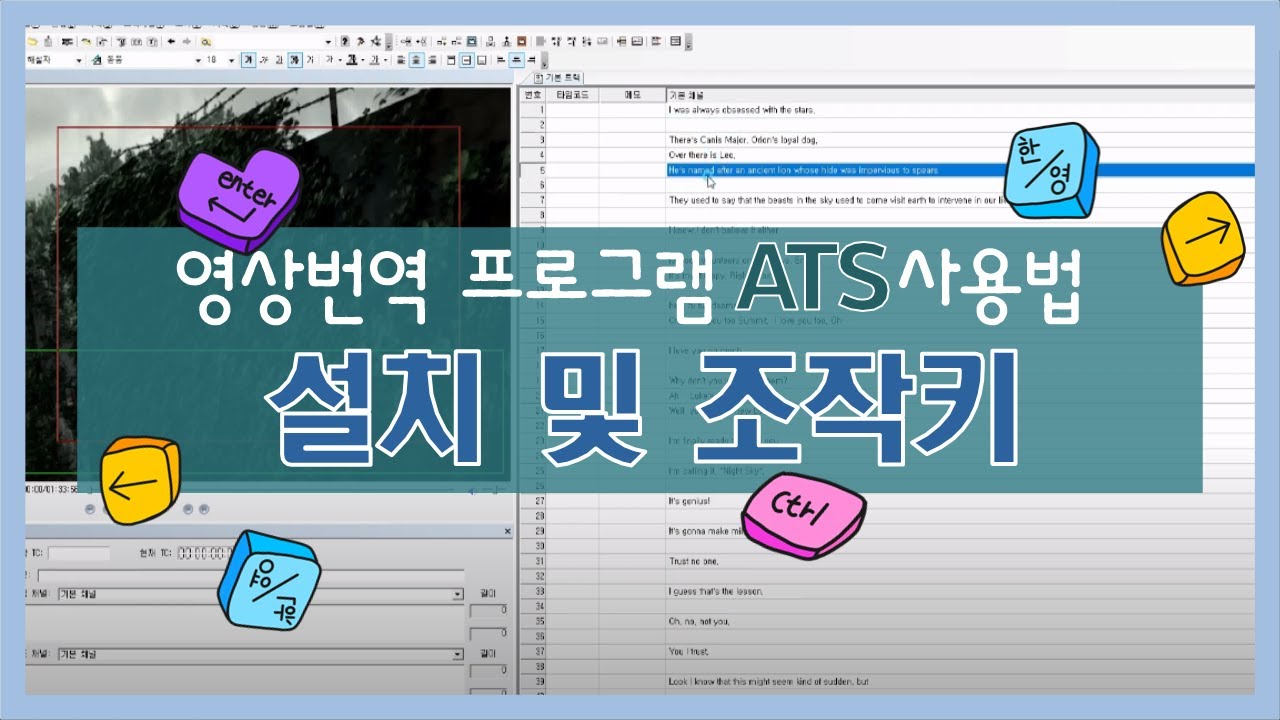Click the 기본 채널 column header
This screenshot has height=720, width=1280.
point(960,95)
